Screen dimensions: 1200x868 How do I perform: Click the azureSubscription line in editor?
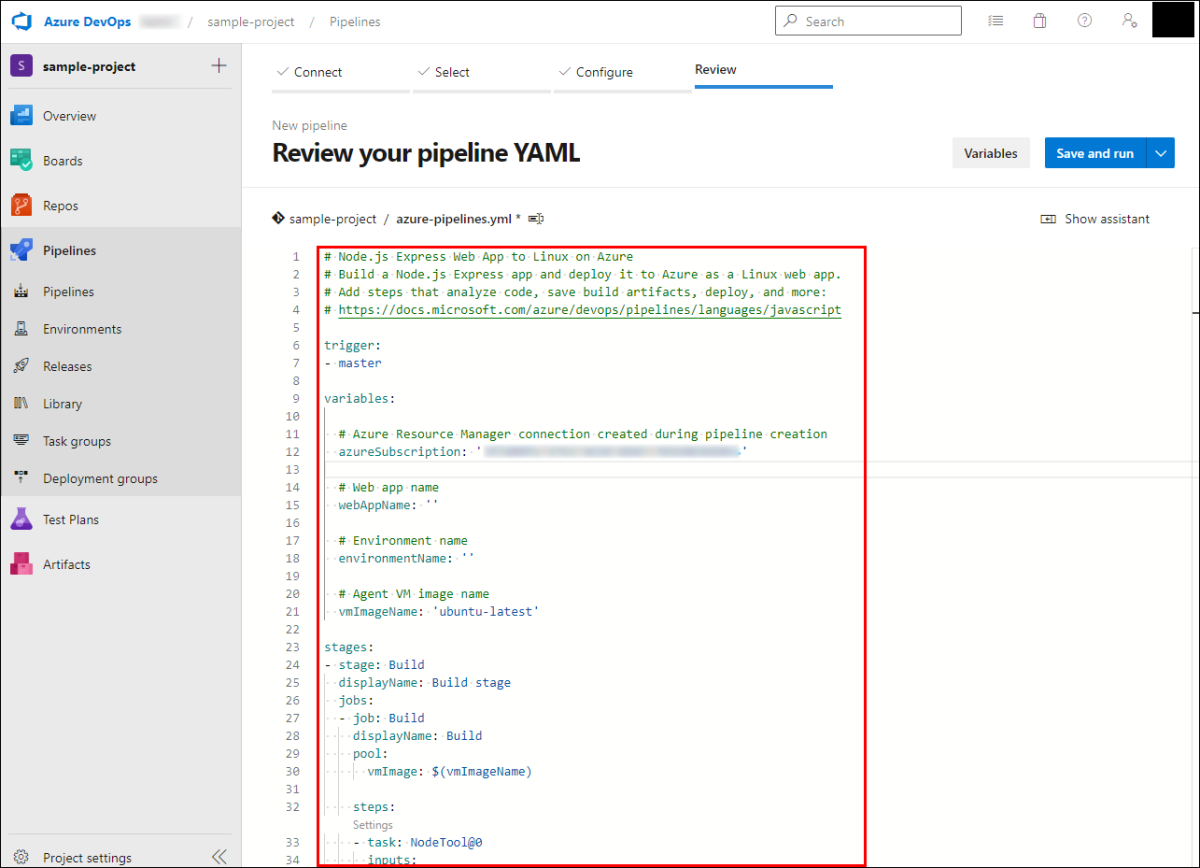pos(543,452)
